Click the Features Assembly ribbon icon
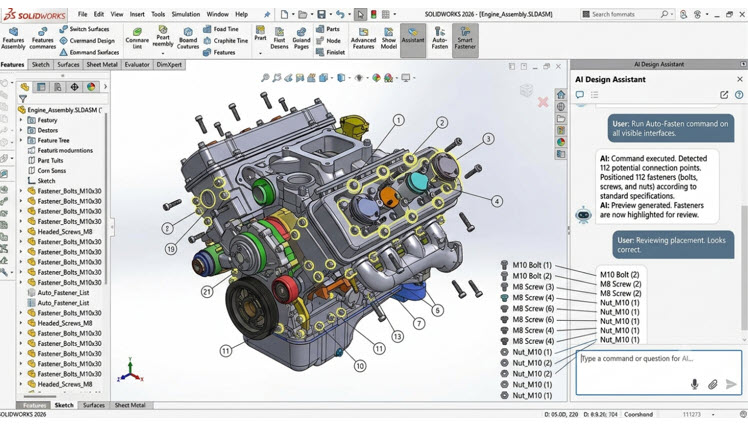The image size is (748, 424). pos(13,38)
